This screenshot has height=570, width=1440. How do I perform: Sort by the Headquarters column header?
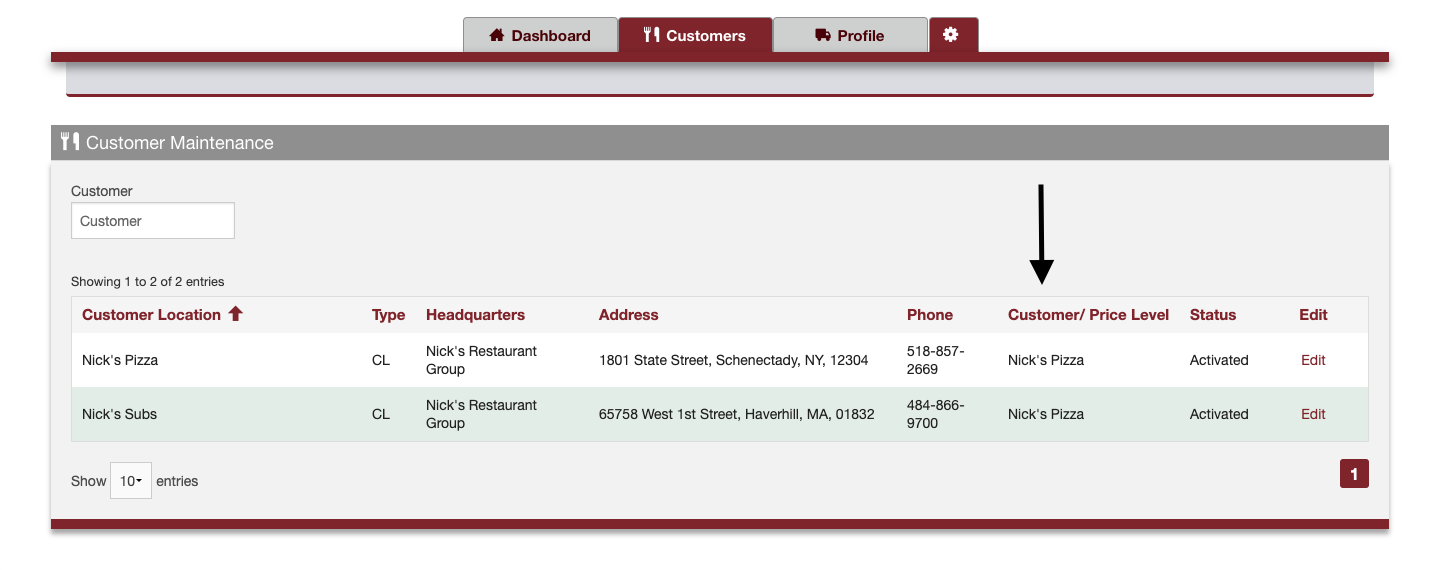[475, 314]
